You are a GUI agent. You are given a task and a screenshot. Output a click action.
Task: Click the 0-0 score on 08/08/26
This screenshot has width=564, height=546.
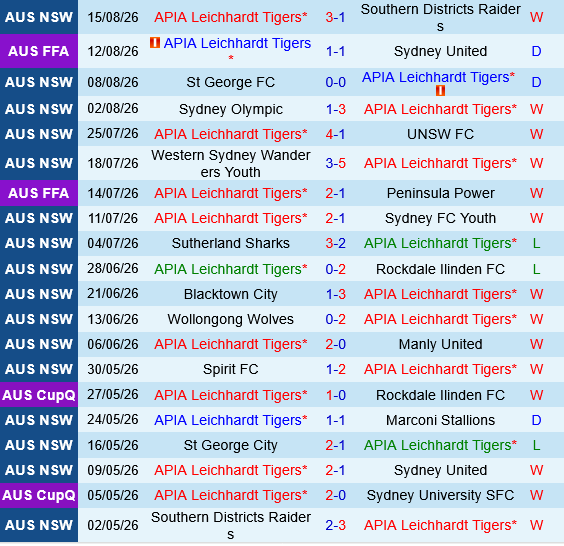click(335, 82)
